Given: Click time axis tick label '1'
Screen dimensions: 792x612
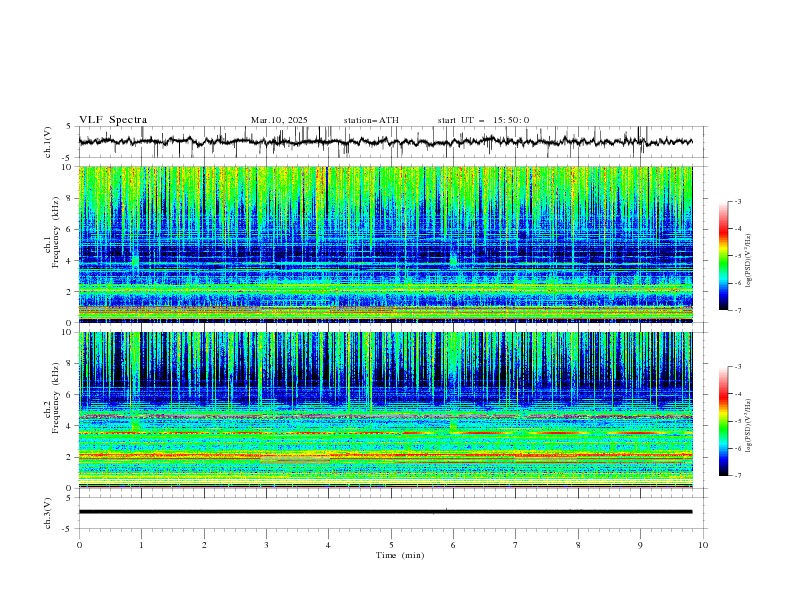Looking at the screenshot, I should pos(141,545).
